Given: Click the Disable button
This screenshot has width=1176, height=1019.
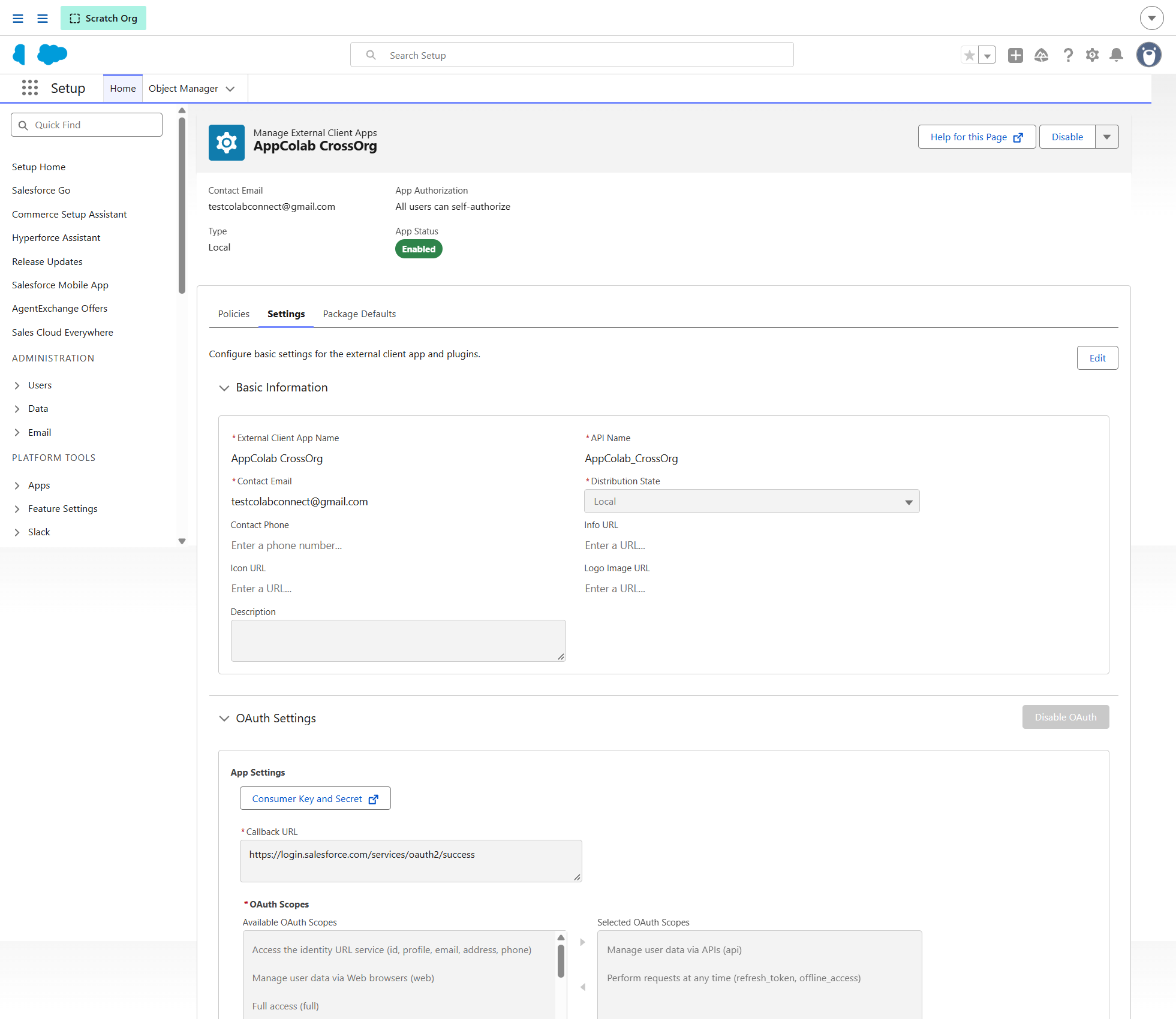Looking at the screenshot, I should click(x=1067, y=137).
